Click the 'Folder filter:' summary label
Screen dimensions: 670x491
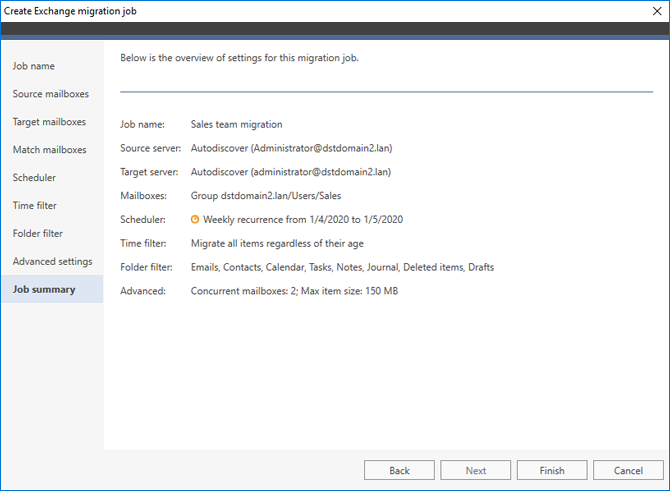click(146, 267)
